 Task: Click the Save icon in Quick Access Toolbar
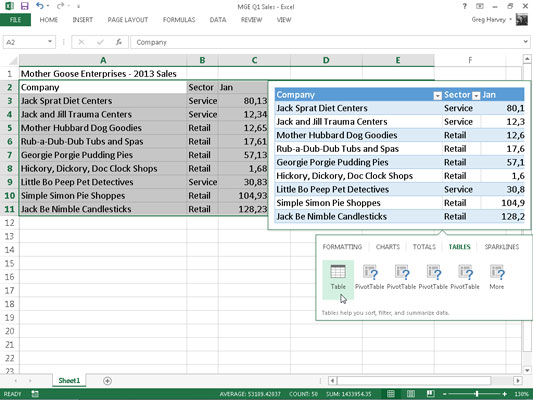[x=24, y=6]
